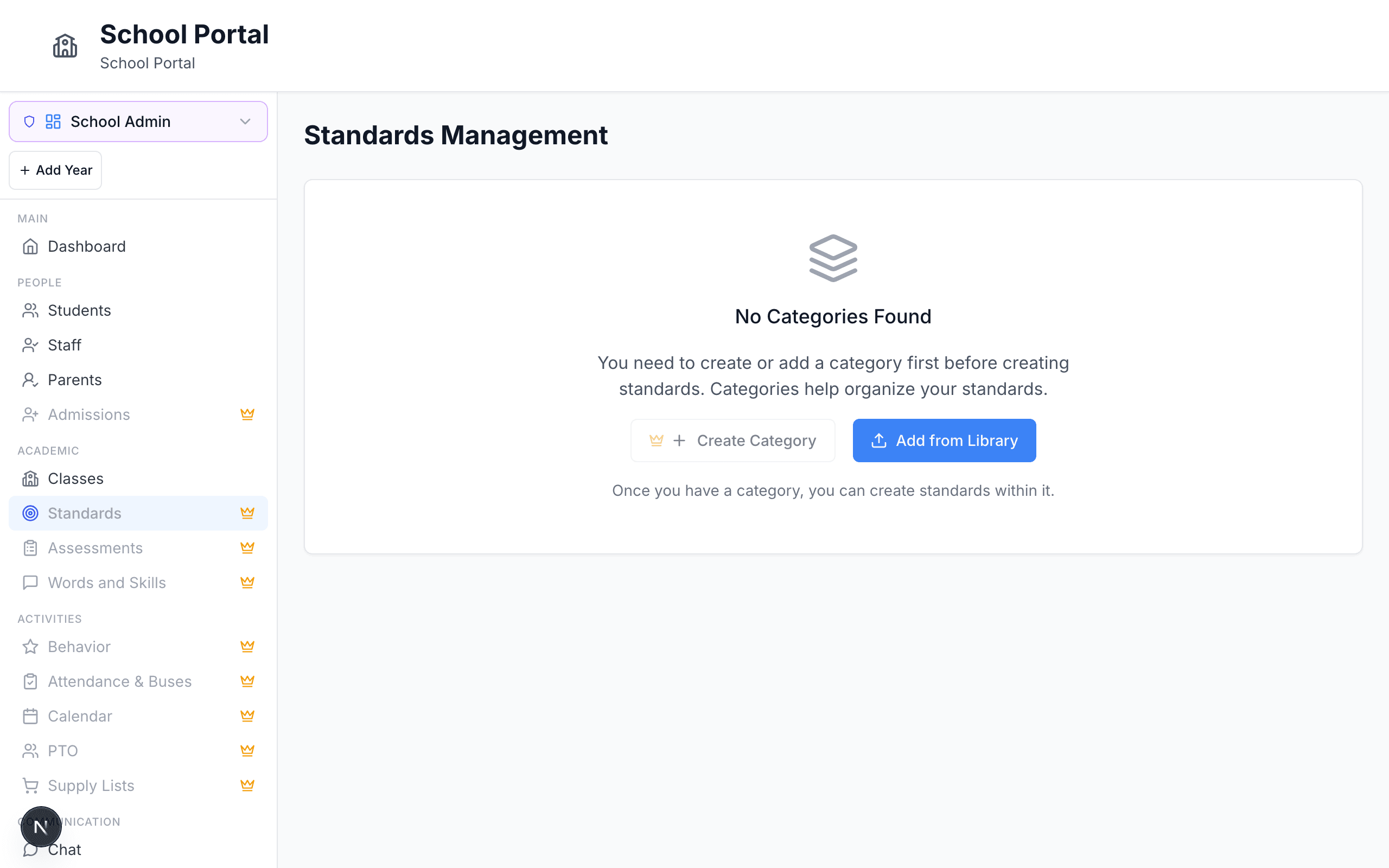Click the crown icon next to Standards
1389x868 pixels.
247,513
